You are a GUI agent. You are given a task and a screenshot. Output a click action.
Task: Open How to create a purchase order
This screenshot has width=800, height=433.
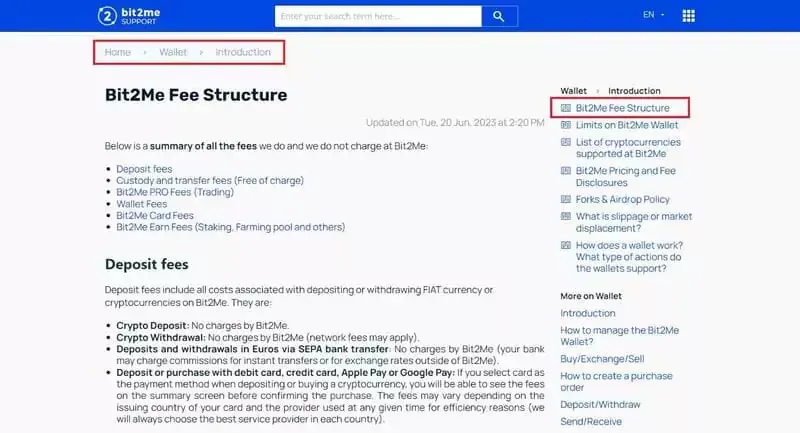tap(617, 381)
